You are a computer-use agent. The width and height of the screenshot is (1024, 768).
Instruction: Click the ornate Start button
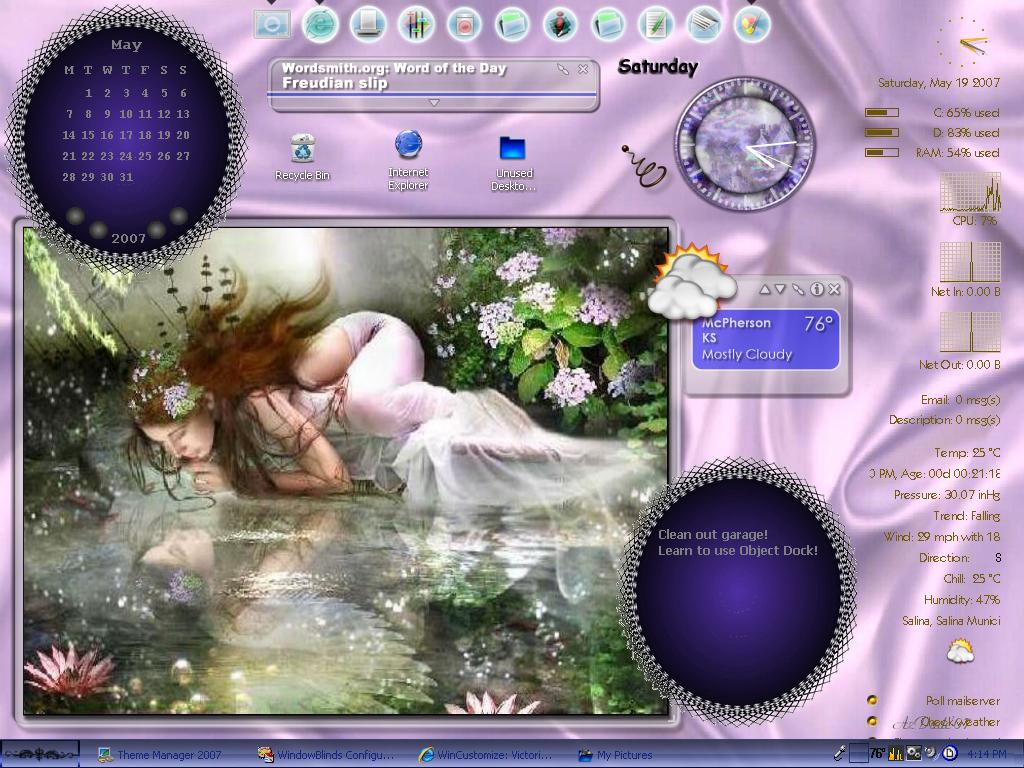(40, 754)
